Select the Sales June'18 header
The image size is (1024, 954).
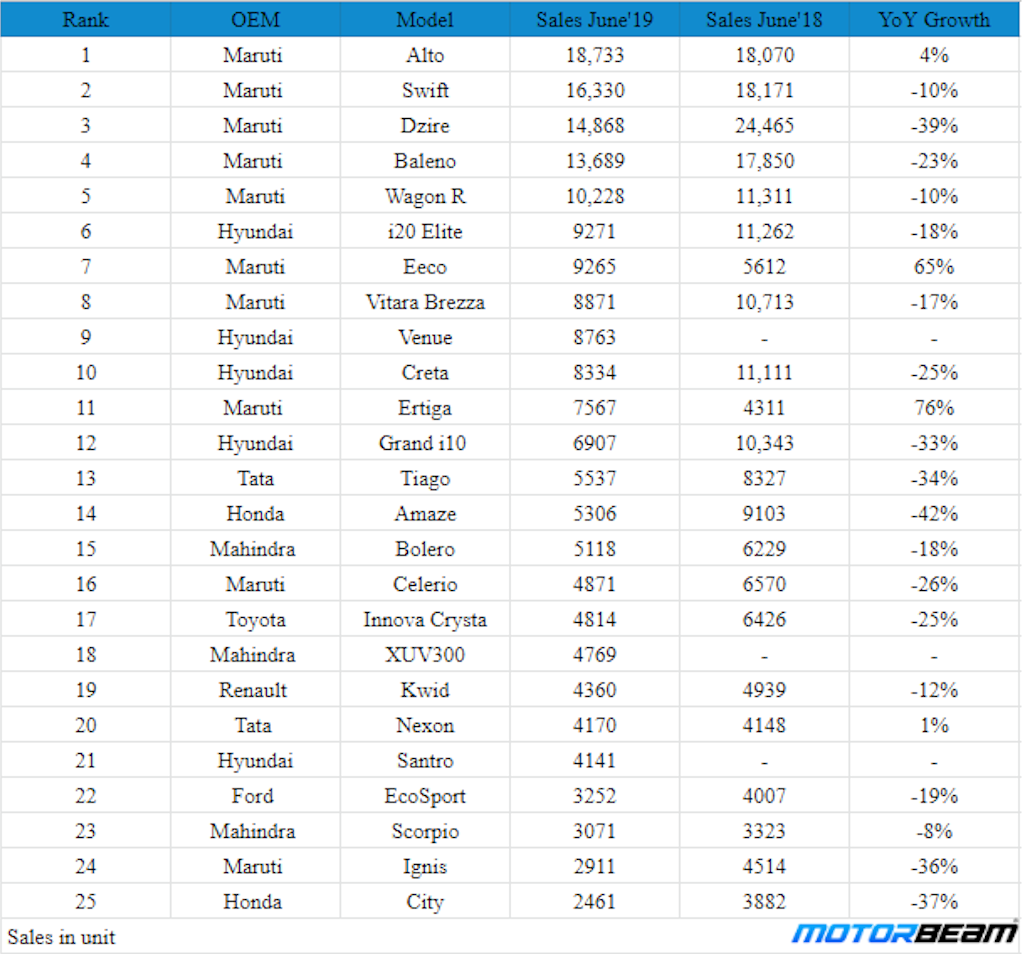(x=764, y=20)
